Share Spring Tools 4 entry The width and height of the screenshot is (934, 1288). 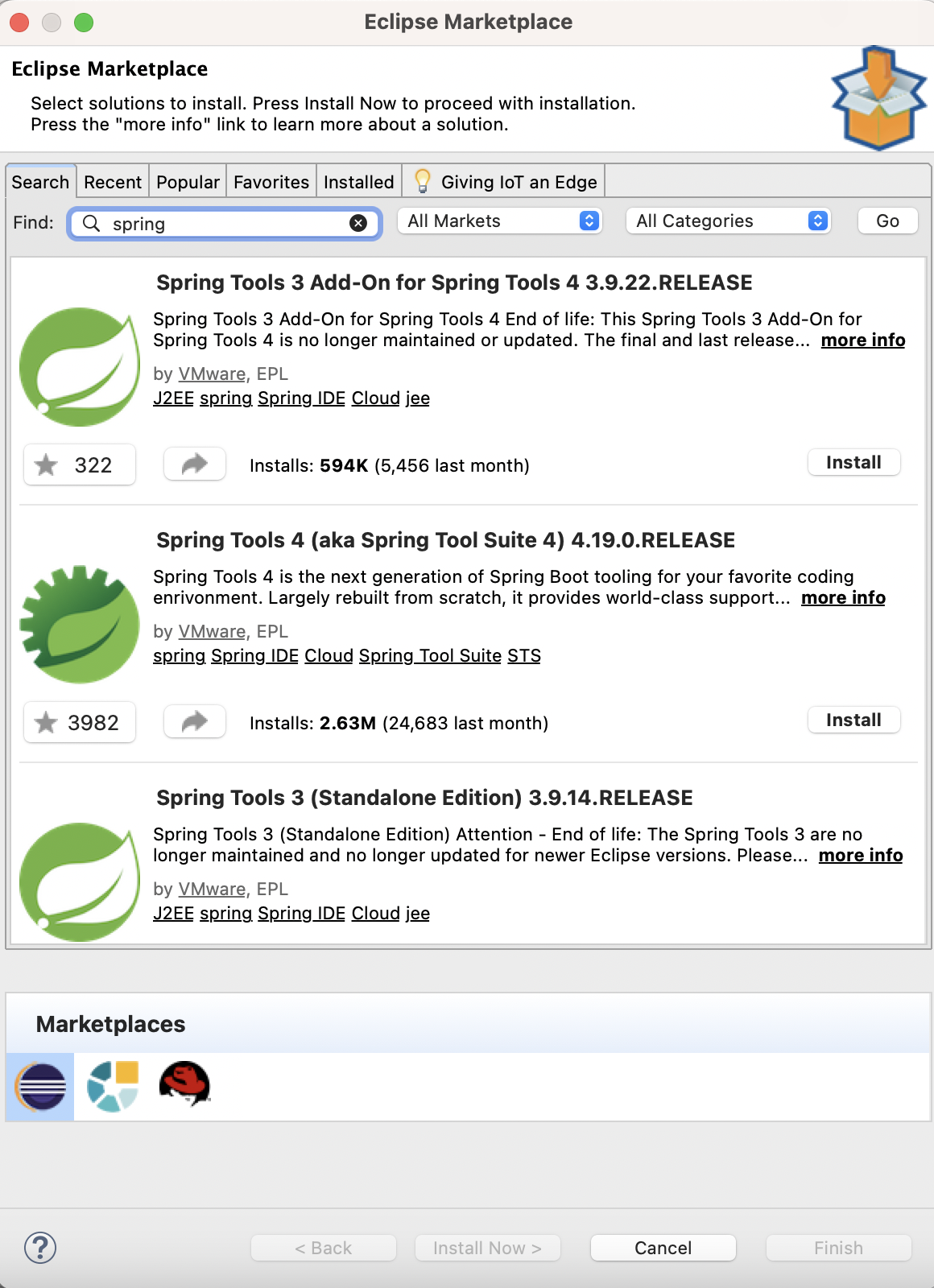point(195,721)
